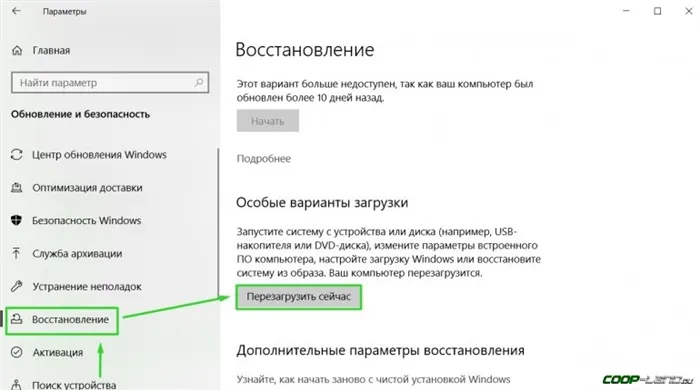Click the Найти параметр search field
The height and width of the screenshot is (390, 700).
110,83
